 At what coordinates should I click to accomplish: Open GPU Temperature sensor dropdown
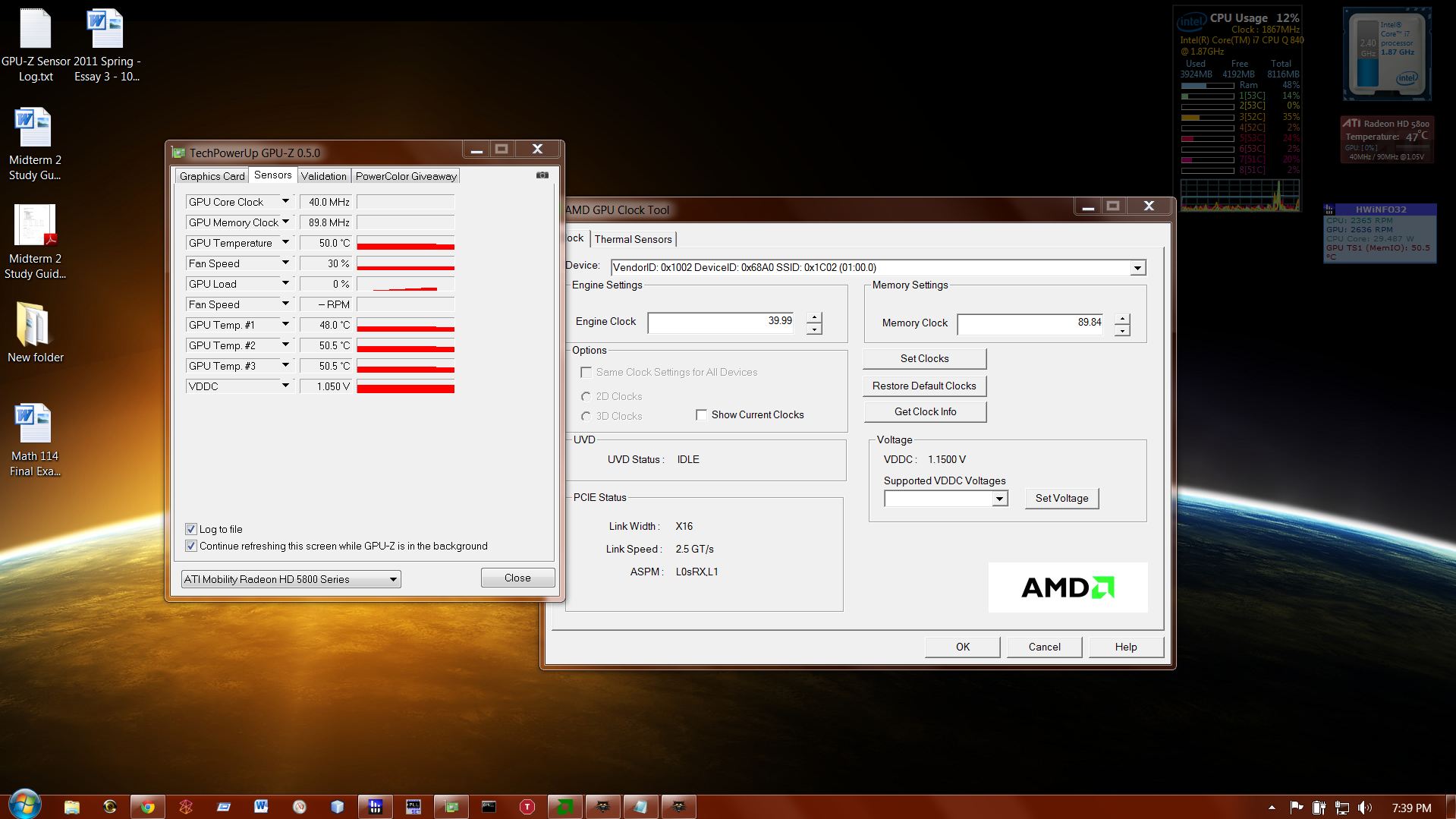click(285, 242)
